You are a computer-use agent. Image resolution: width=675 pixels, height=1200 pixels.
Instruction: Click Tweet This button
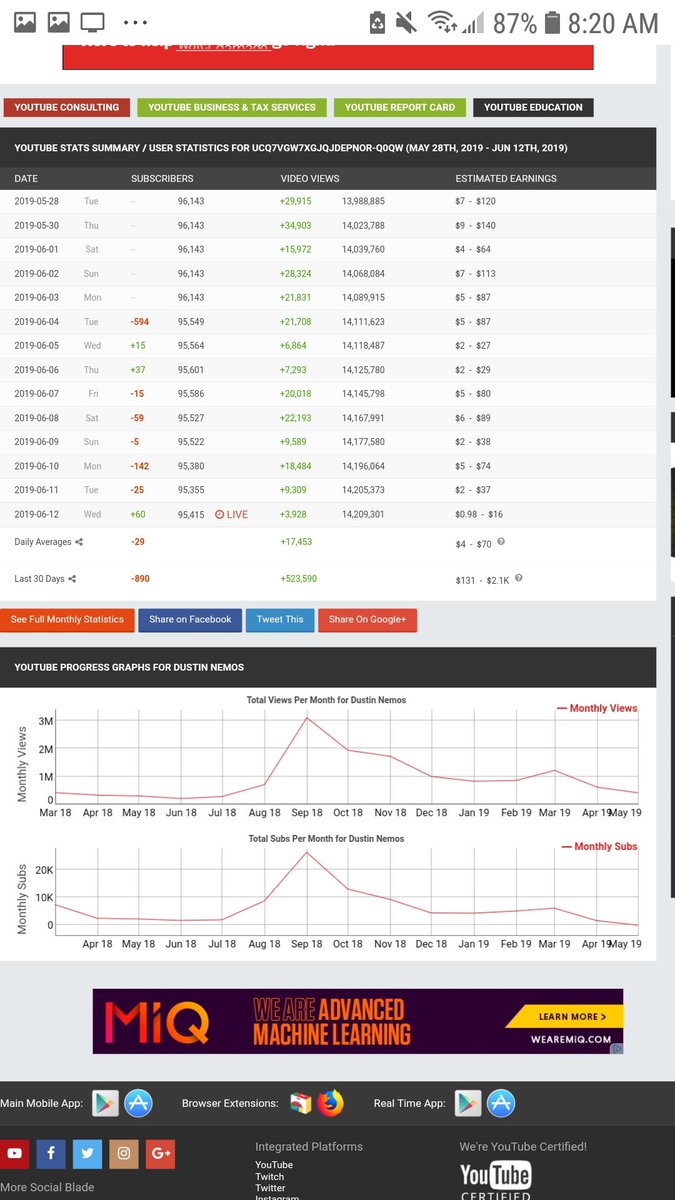(280, 620)
